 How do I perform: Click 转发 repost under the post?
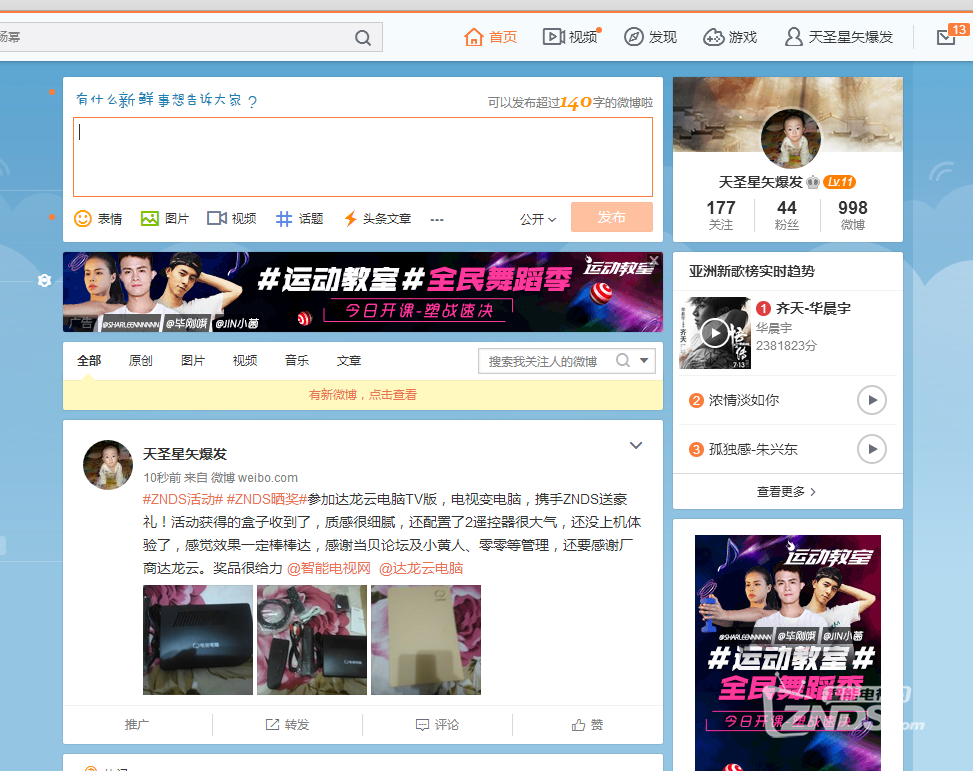[x=287, y=724]
